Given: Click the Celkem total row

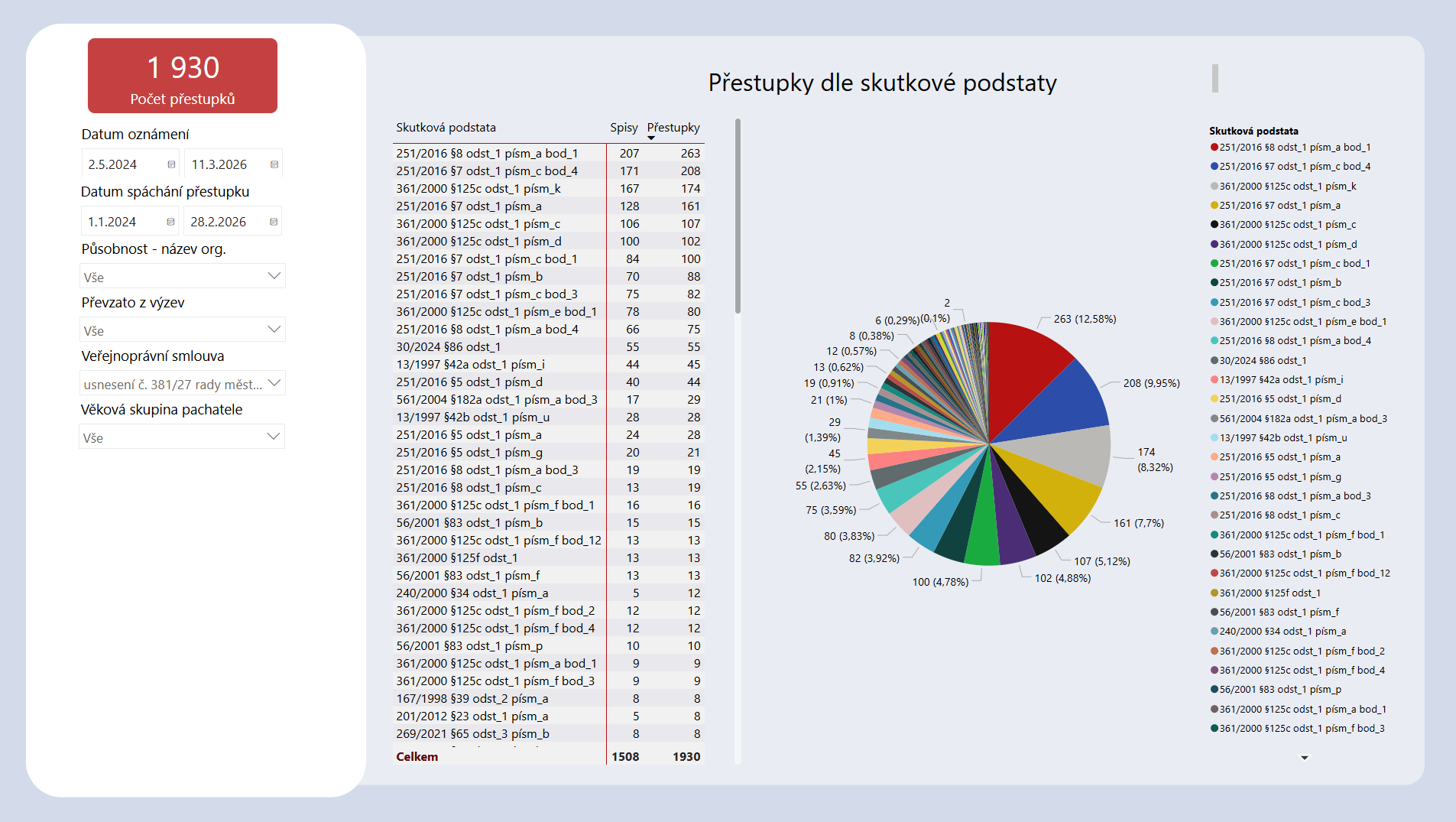Looking at the screenshot, I should 548,757.
